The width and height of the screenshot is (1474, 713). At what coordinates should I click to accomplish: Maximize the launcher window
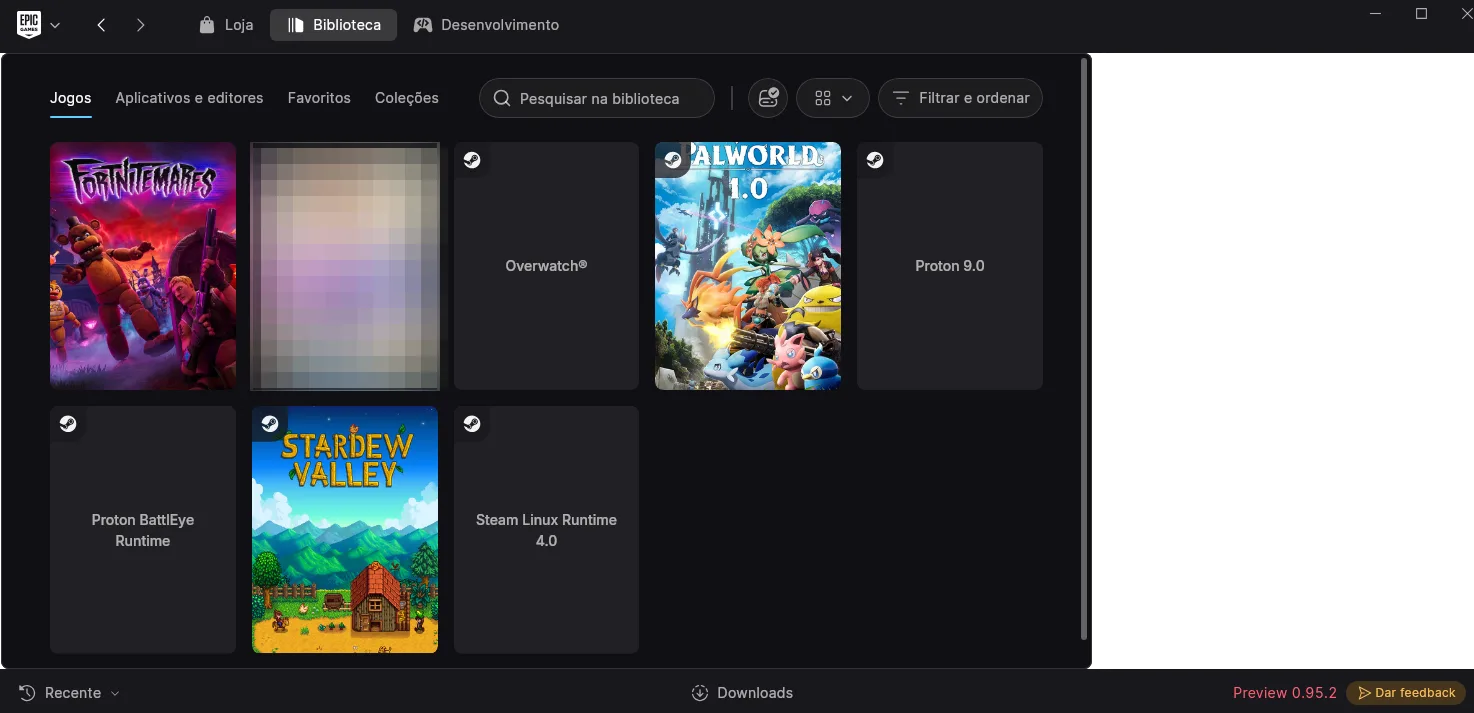(1422, 14)
